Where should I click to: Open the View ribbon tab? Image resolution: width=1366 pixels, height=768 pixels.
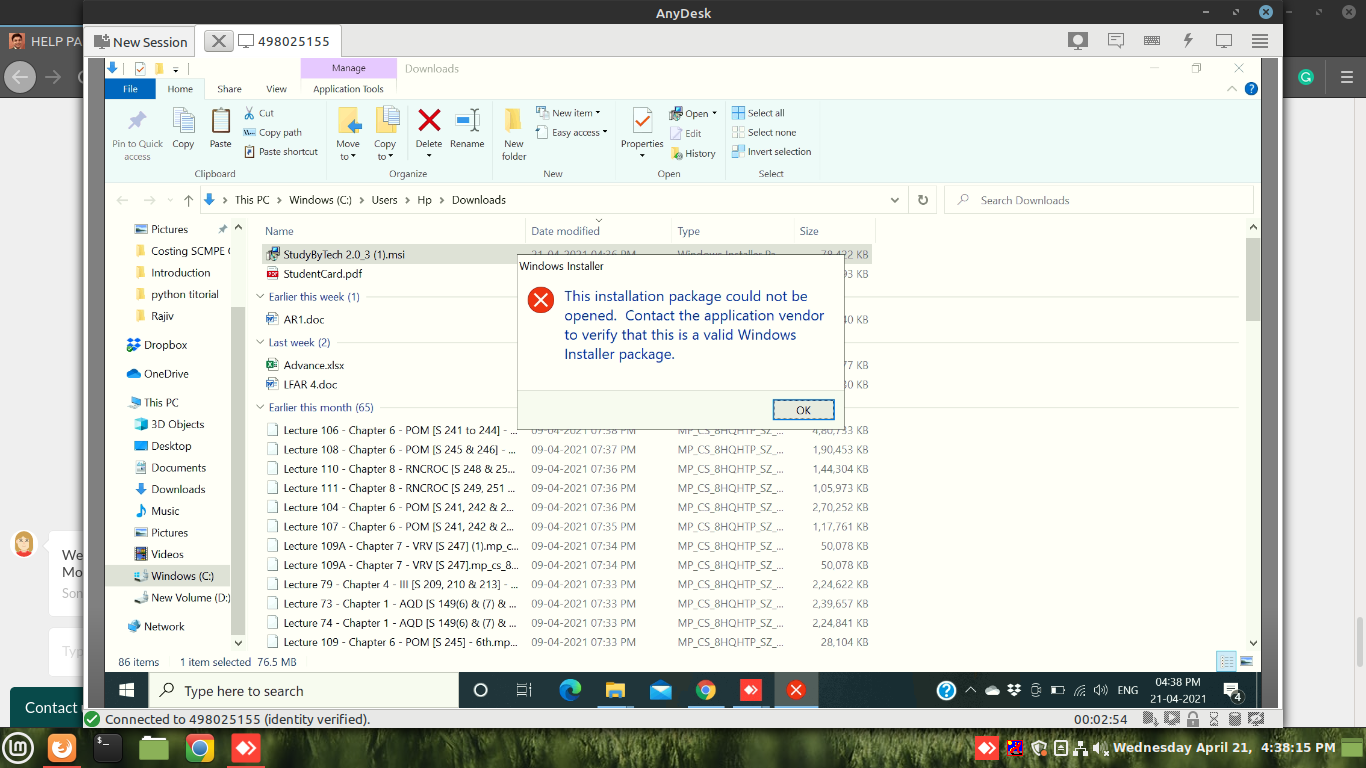point(276,89)
